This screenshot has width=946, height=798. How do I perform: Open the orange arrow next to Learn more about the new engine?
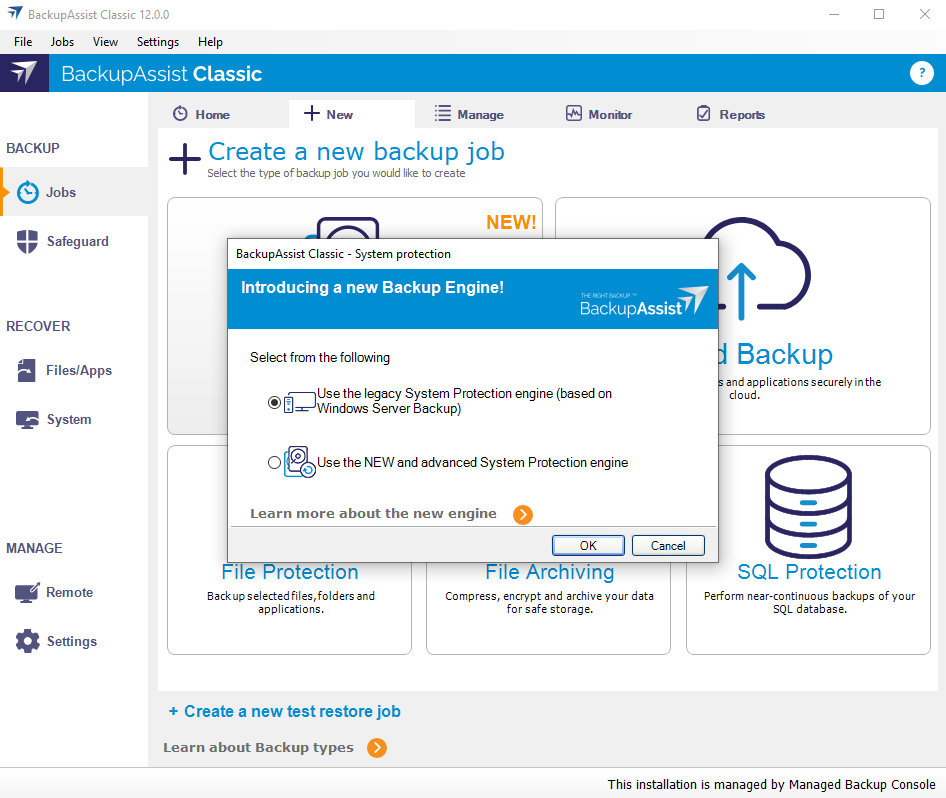pos(522,515)
